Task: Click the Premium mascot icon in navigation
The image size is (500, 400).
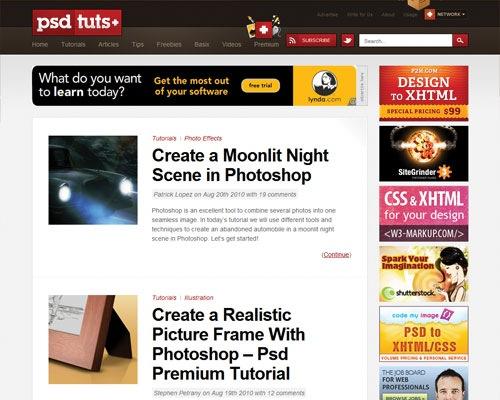Action: tap(263, 27)
